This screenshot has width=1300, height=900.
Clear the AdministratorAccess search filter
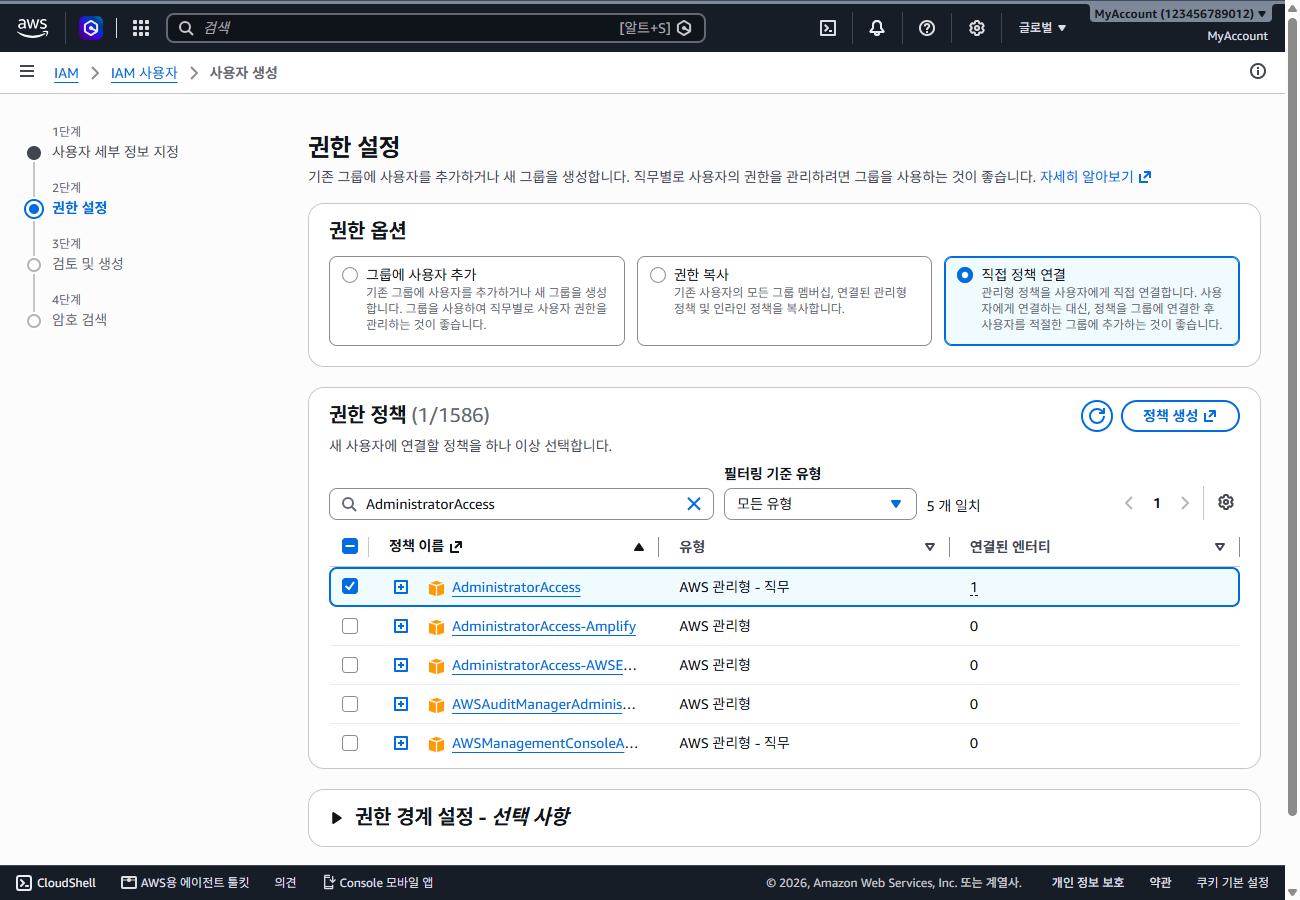[694, 504]
